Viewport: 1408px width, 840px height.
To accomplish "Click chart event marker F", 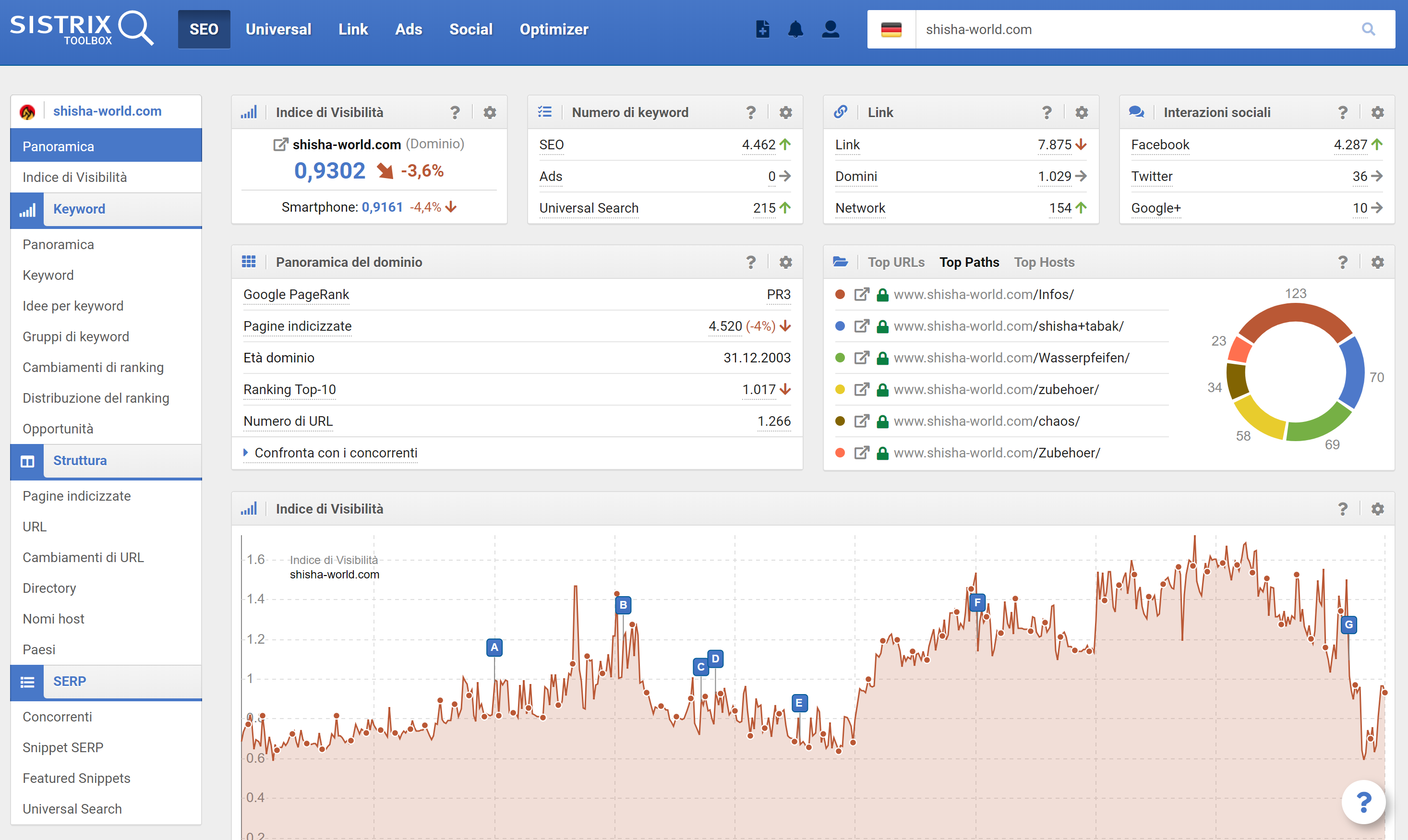I will click(x=977, y=602).
